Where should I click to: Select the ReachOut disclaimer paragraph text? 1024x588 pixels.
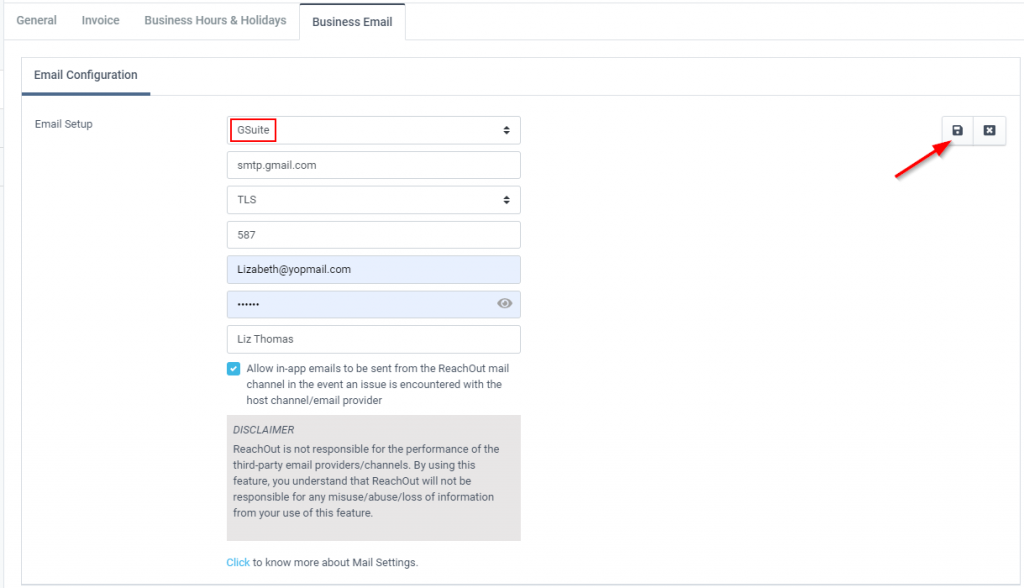[x=366, y=481]
